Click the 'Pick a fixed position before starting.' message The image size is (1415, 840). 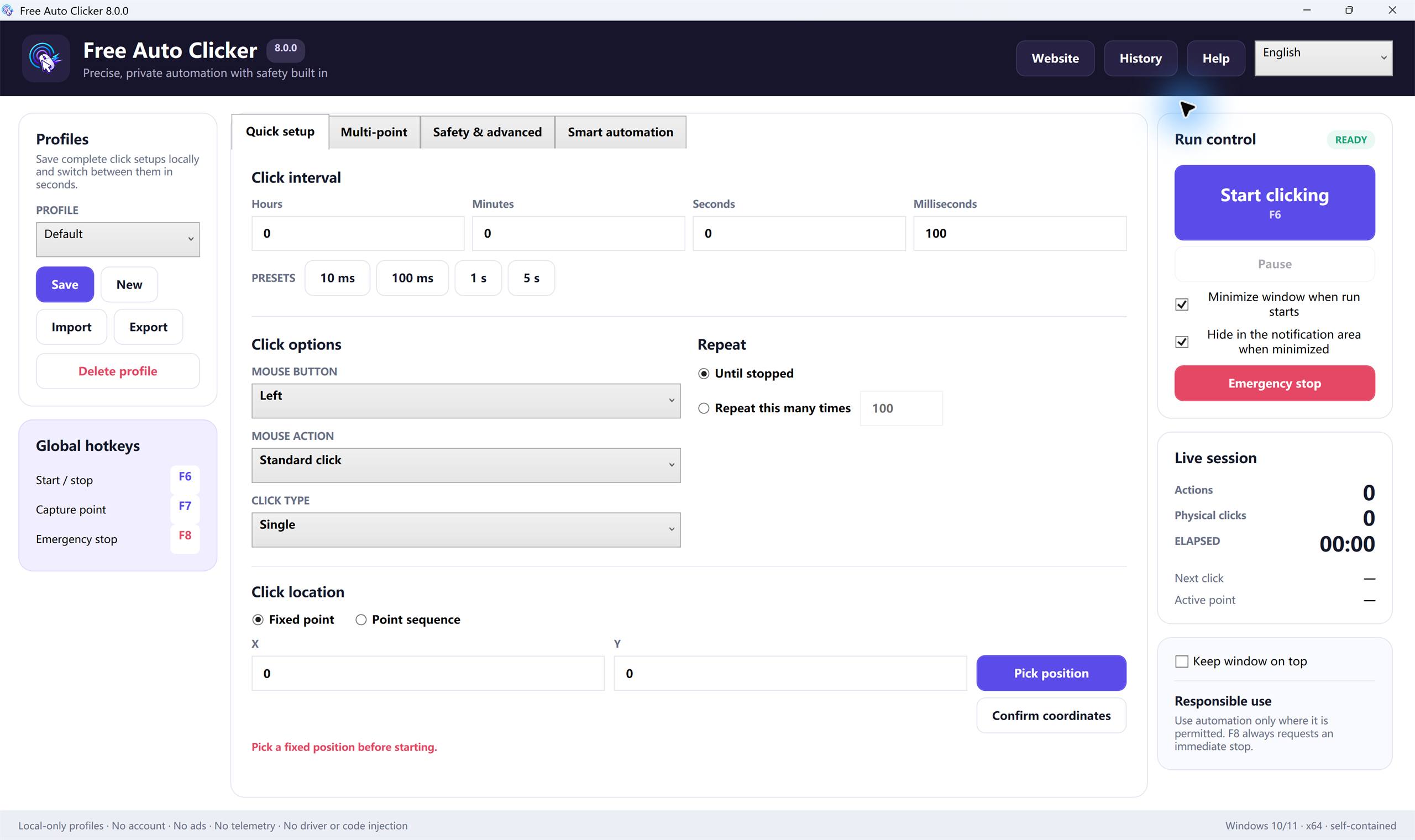coord(344,747)
